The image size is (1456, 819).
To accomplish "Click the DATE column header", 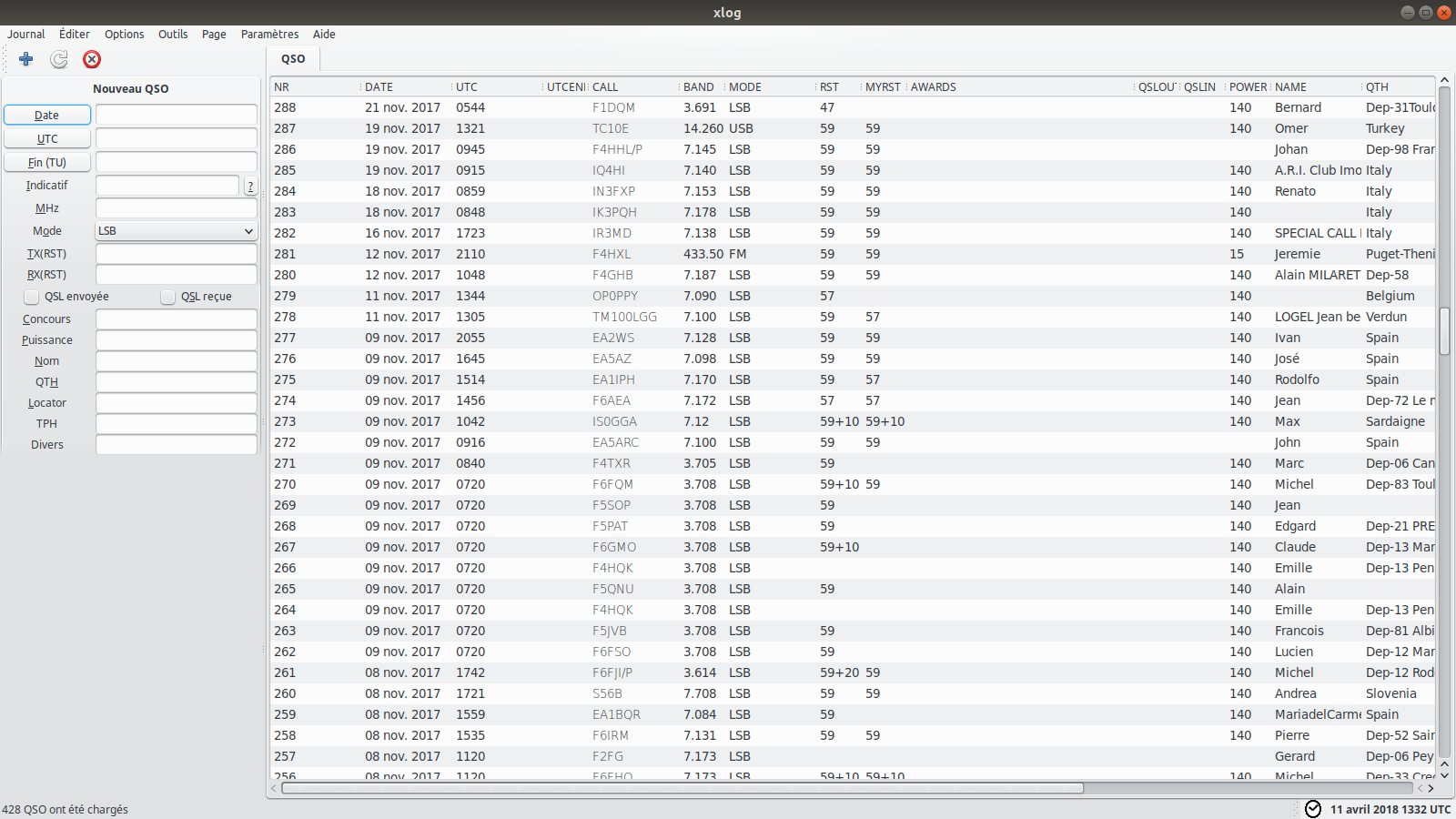I will pos(407,87).
